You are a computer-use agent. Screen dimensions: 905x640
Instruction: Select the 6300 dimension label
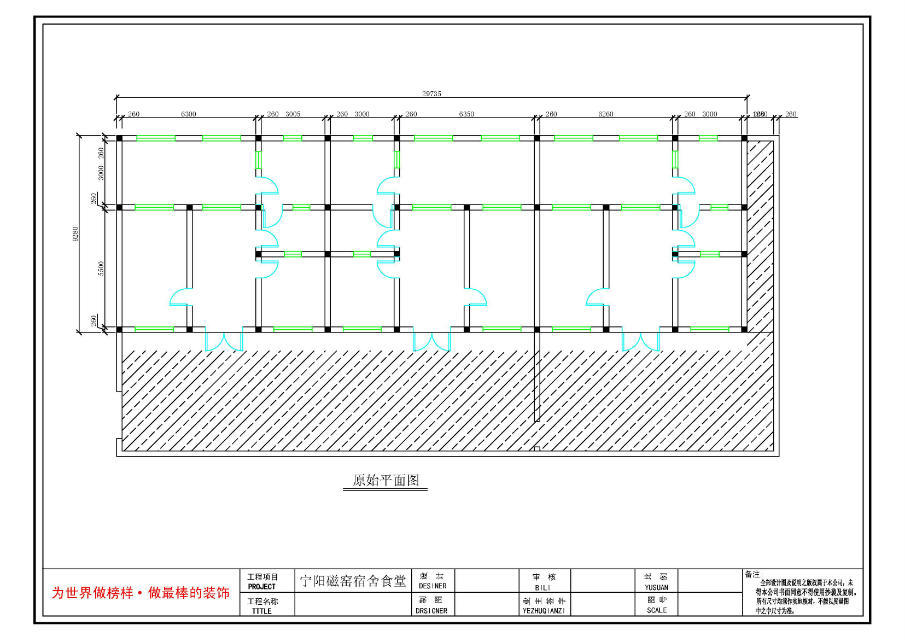[x=187, y=114]
